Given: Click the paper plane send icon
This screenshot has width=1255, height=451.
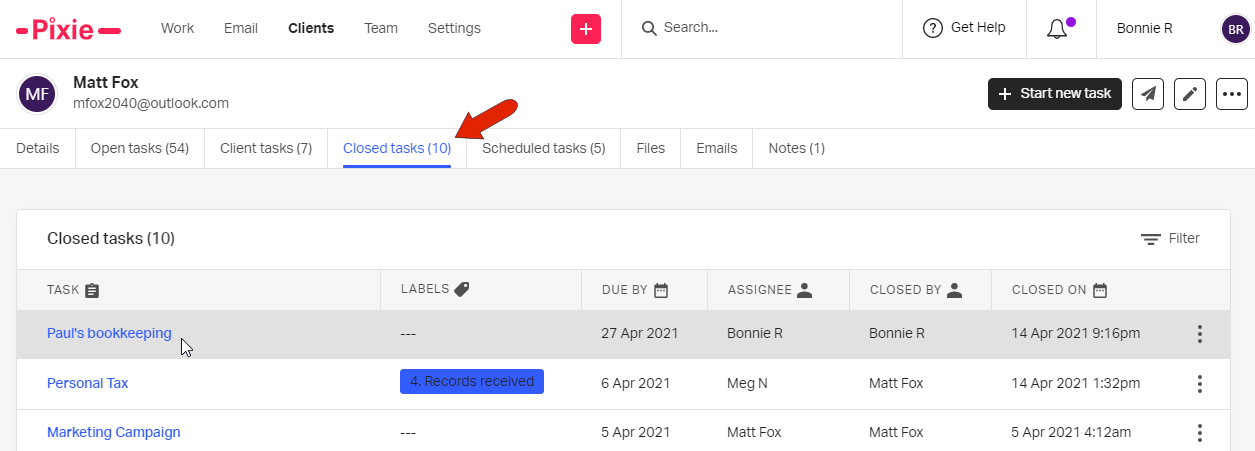Looking at the screenshot, I should tap(1148, 94).
